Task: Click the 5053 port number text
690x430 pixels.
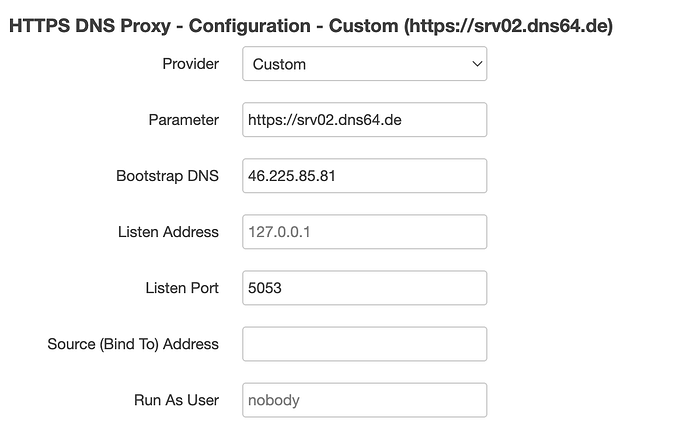Action: point(266,288)
